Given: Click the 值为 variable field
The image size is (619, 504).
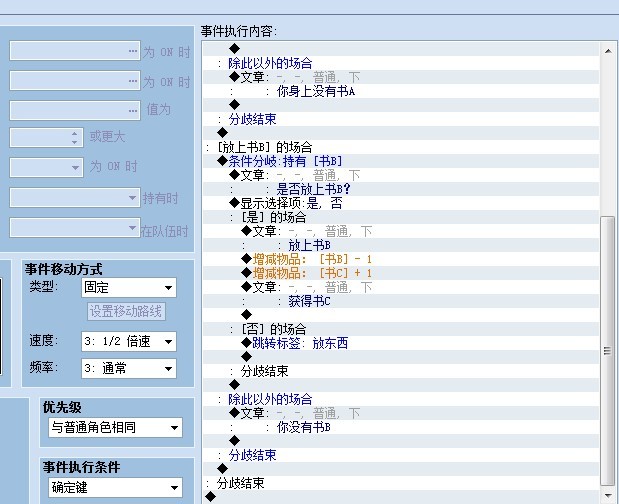Looking at the screenshot, I should click(75, 111).
